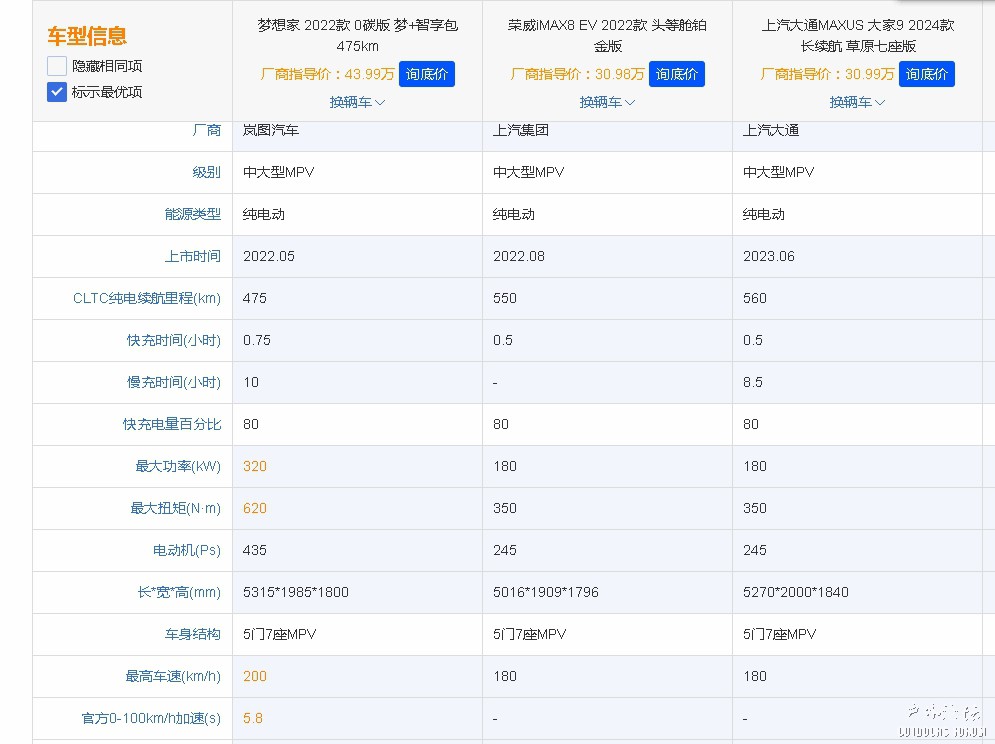Click the highlighted 320 max power value

255,466
